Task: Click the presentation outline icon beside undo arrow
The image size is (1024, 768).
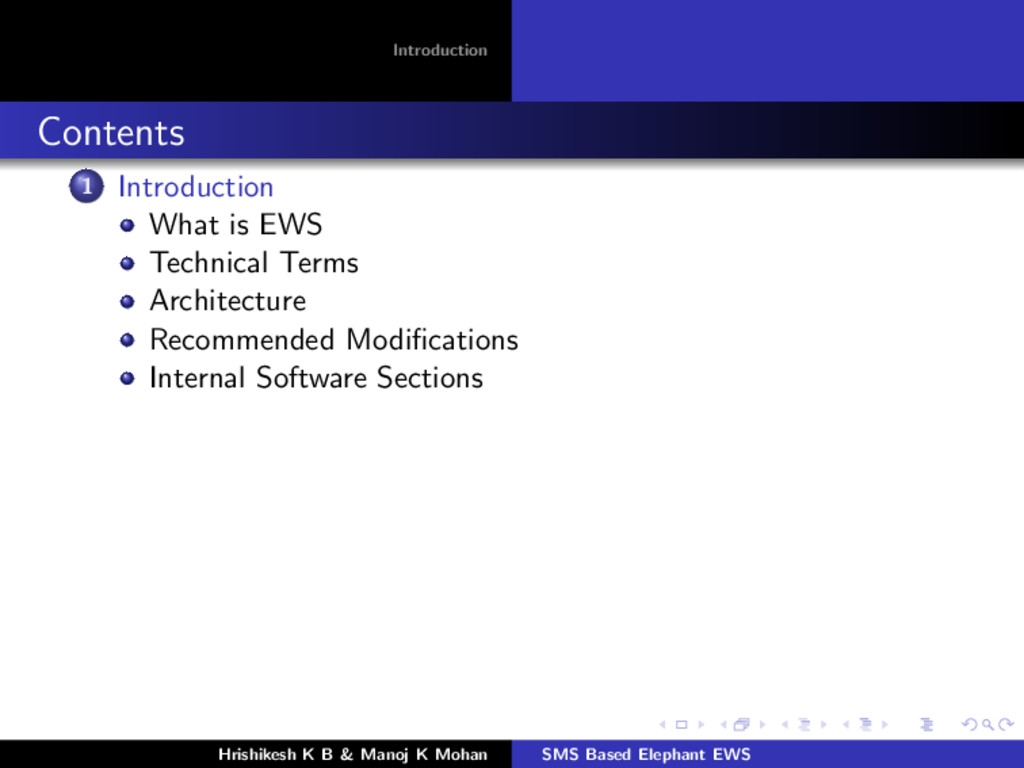Action: (x=927, y=724)
